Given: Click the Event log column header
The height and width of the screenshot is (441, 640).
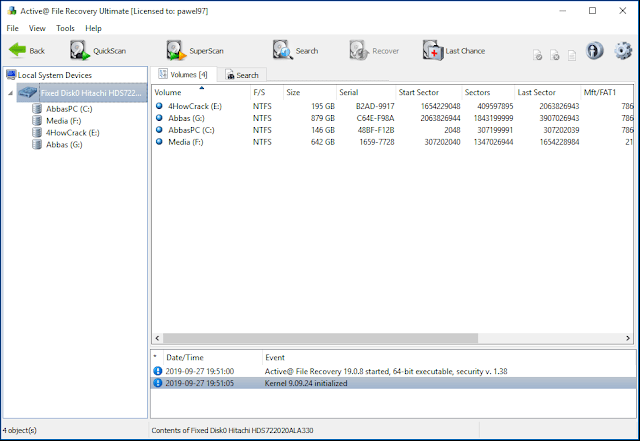Looking at the screenshot, I should [x=449, y=357].
